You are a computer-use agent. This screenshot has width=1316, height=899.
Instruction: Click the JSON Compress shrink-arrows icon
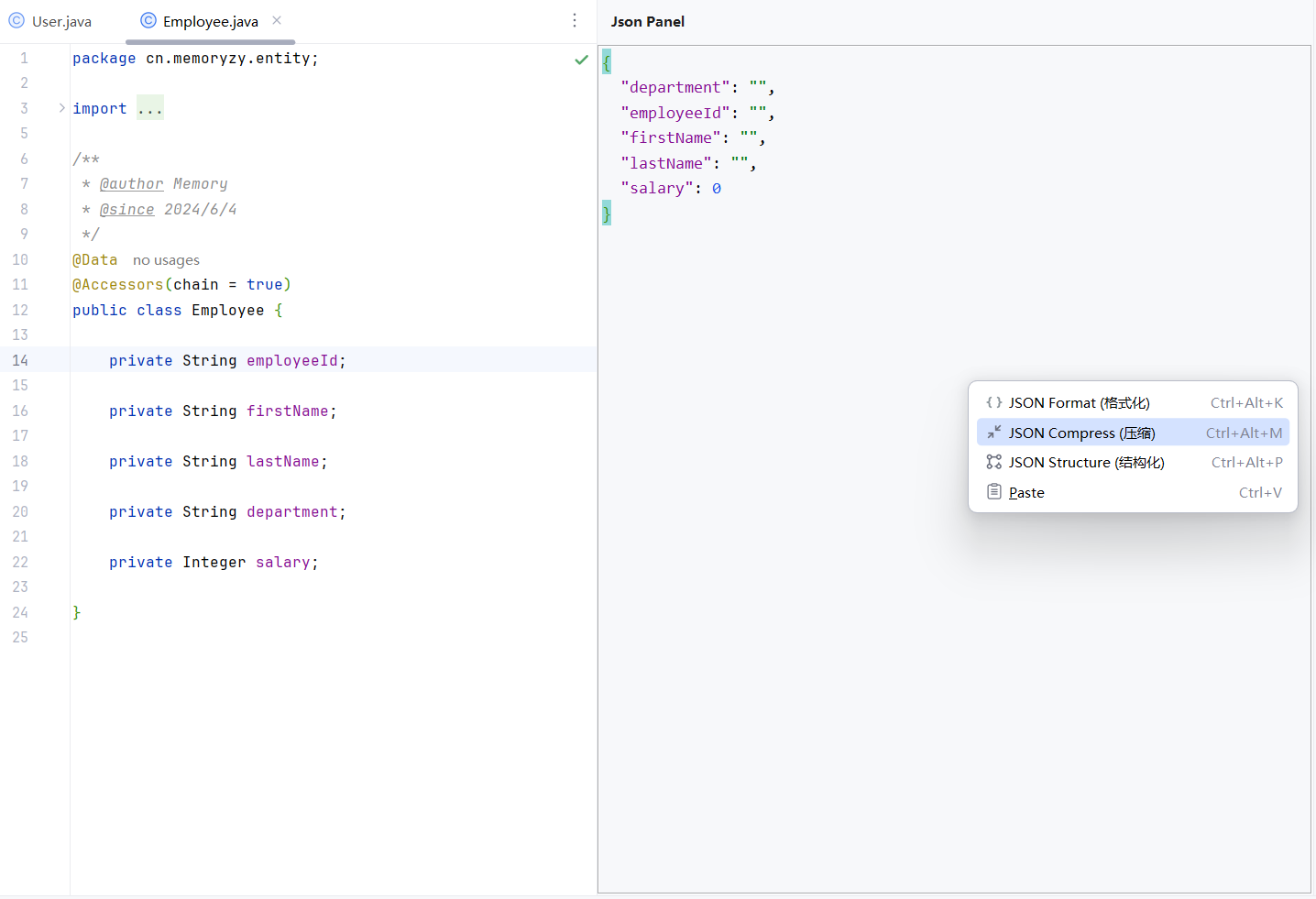[993, 432]
